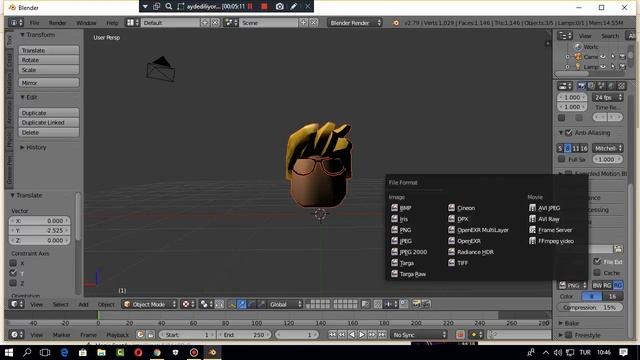Click the Mirror button
The image size is (640, 360).
pyautogui.click(x=49, y=83)
